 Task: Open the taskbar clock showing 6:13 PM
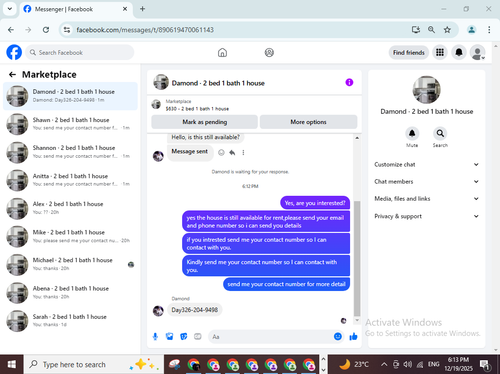458,364
